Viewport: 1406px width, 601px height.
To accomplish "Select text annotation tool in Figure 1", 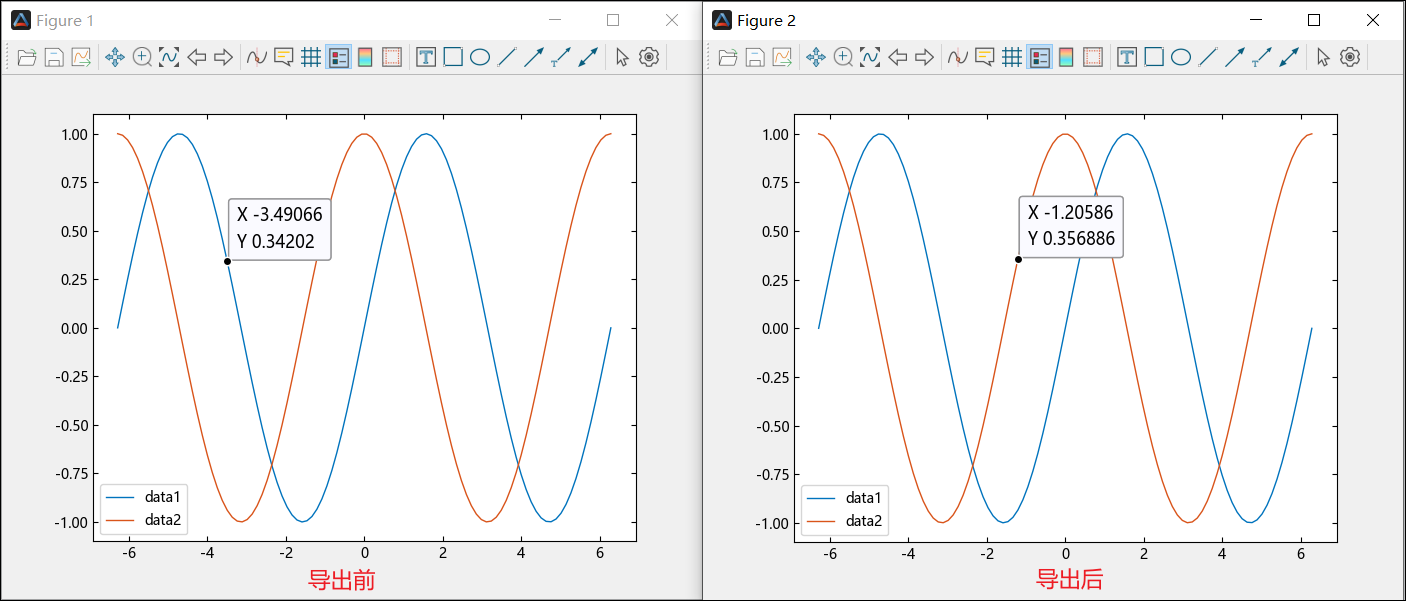I will 426,57.
